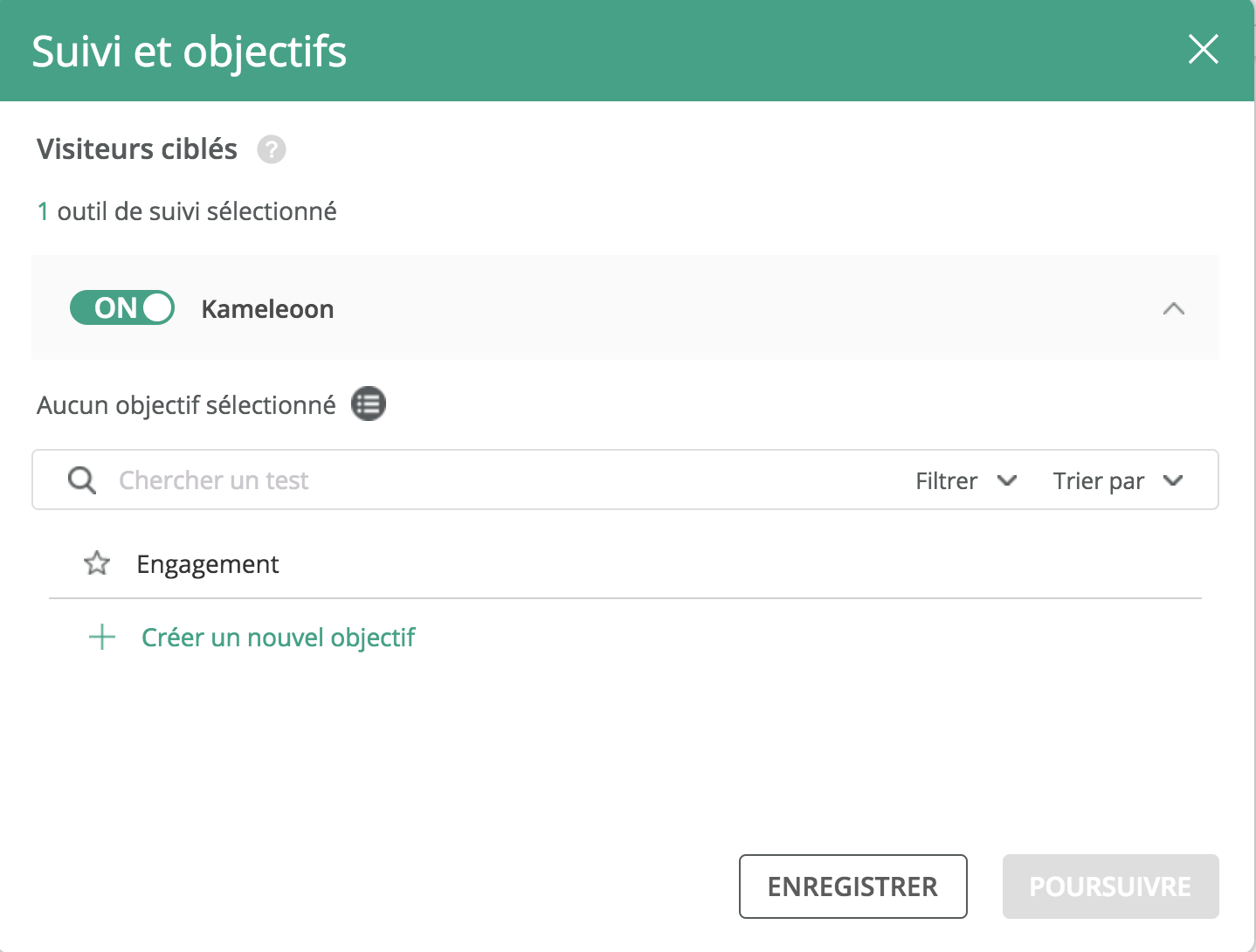Open the Filtrer dropdown
This screenshot has width=1256, height=952.
pyautogui.click(x=966, y=480)
